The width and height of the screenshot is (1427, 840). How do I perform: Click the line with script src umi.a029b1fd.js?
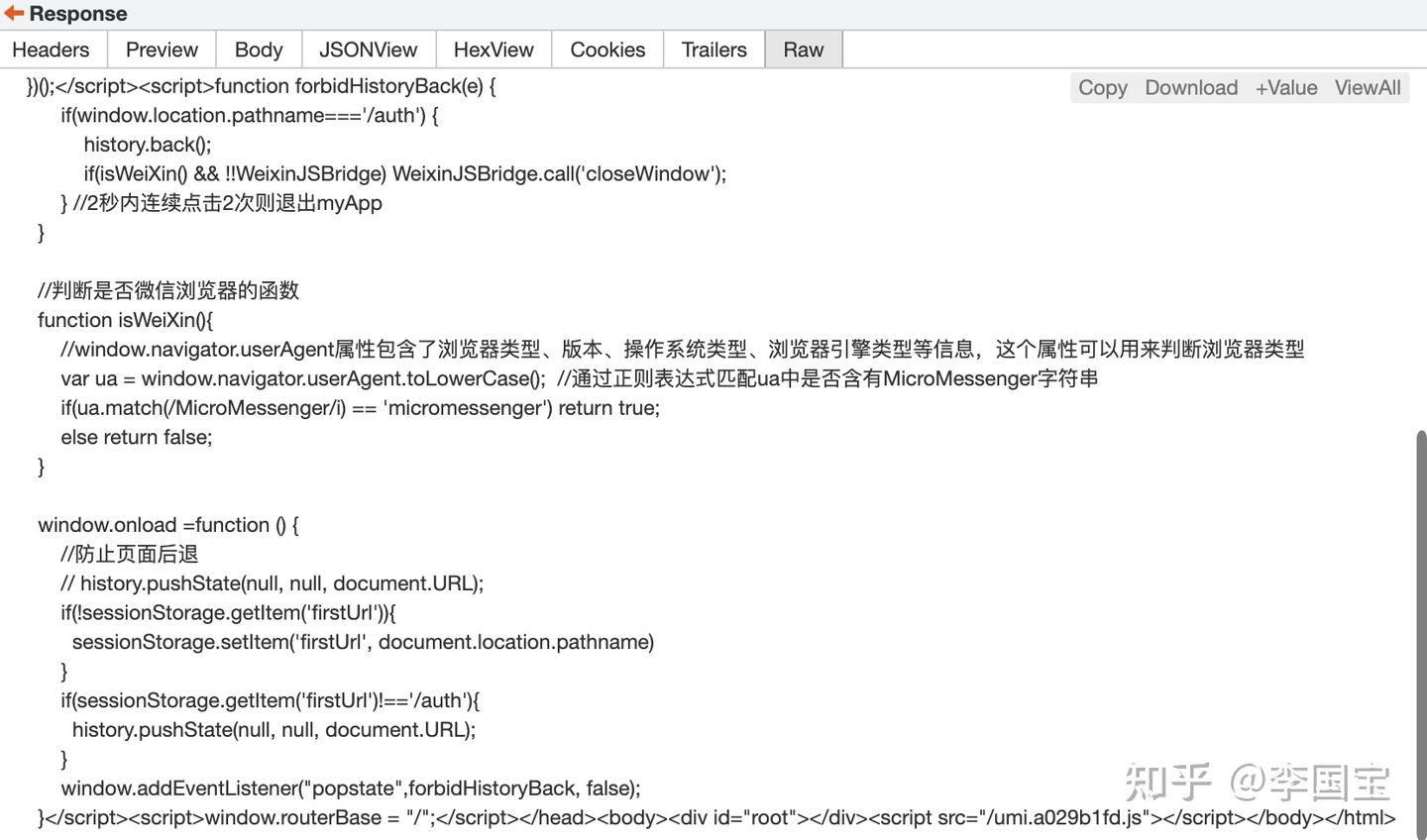(x=716, y=818)
